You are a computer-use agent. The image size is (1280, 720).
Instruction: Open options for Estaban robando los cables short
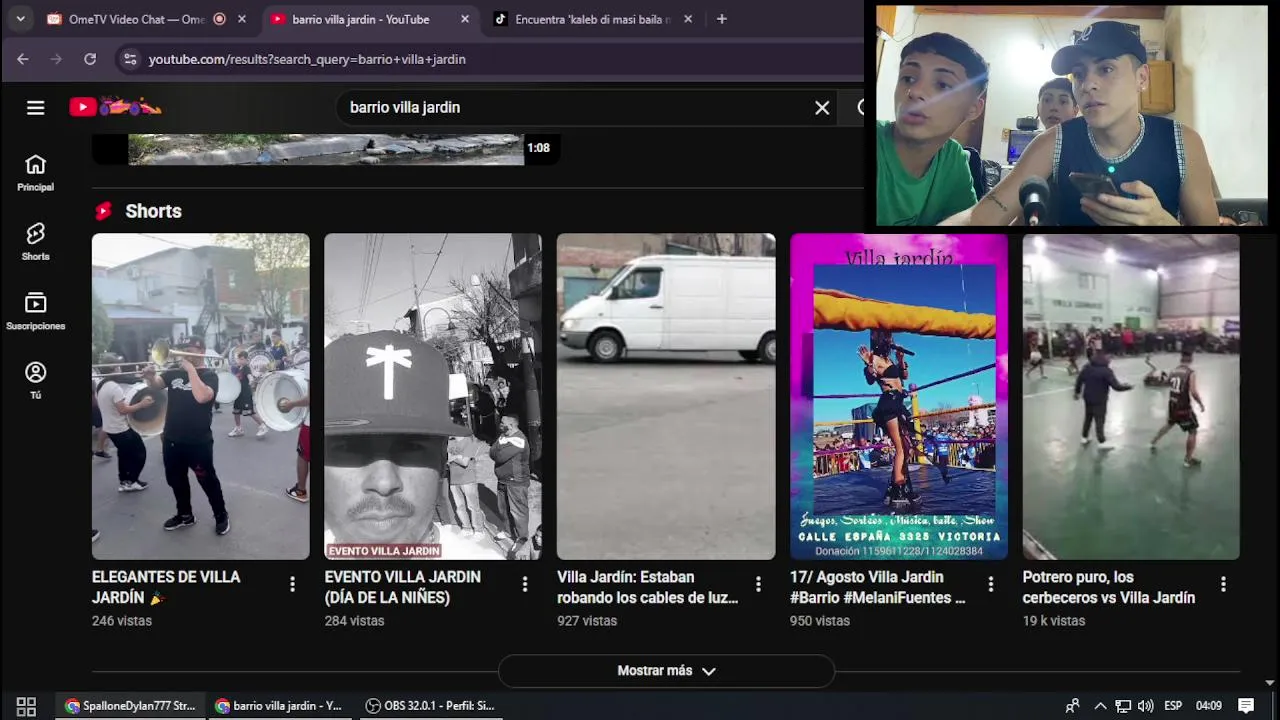[x=758, y=584]
